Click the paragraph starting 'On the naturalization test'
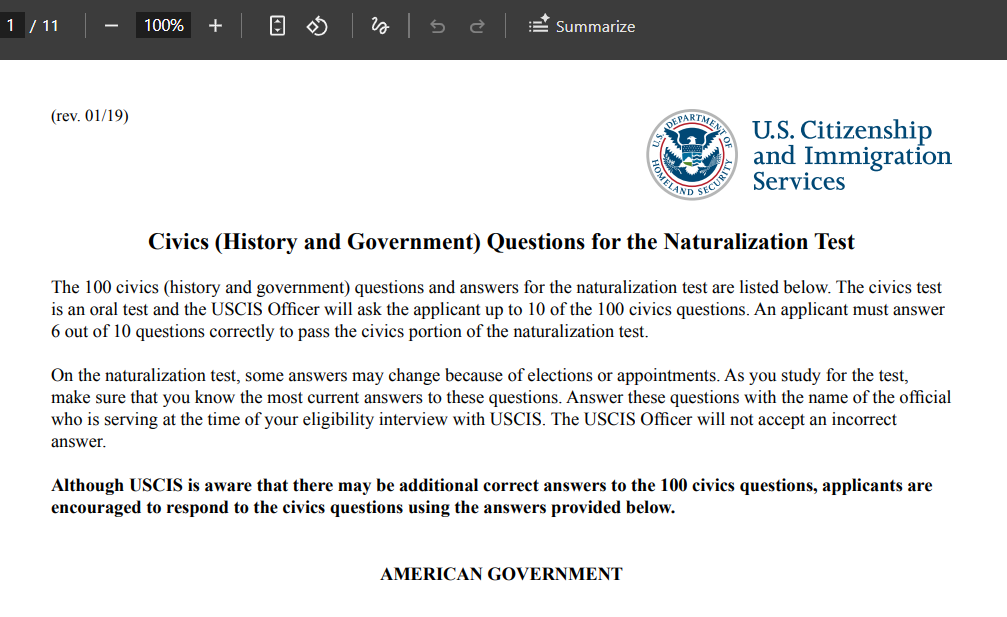This screenshot has height=617, width=1007. (501, 408)
